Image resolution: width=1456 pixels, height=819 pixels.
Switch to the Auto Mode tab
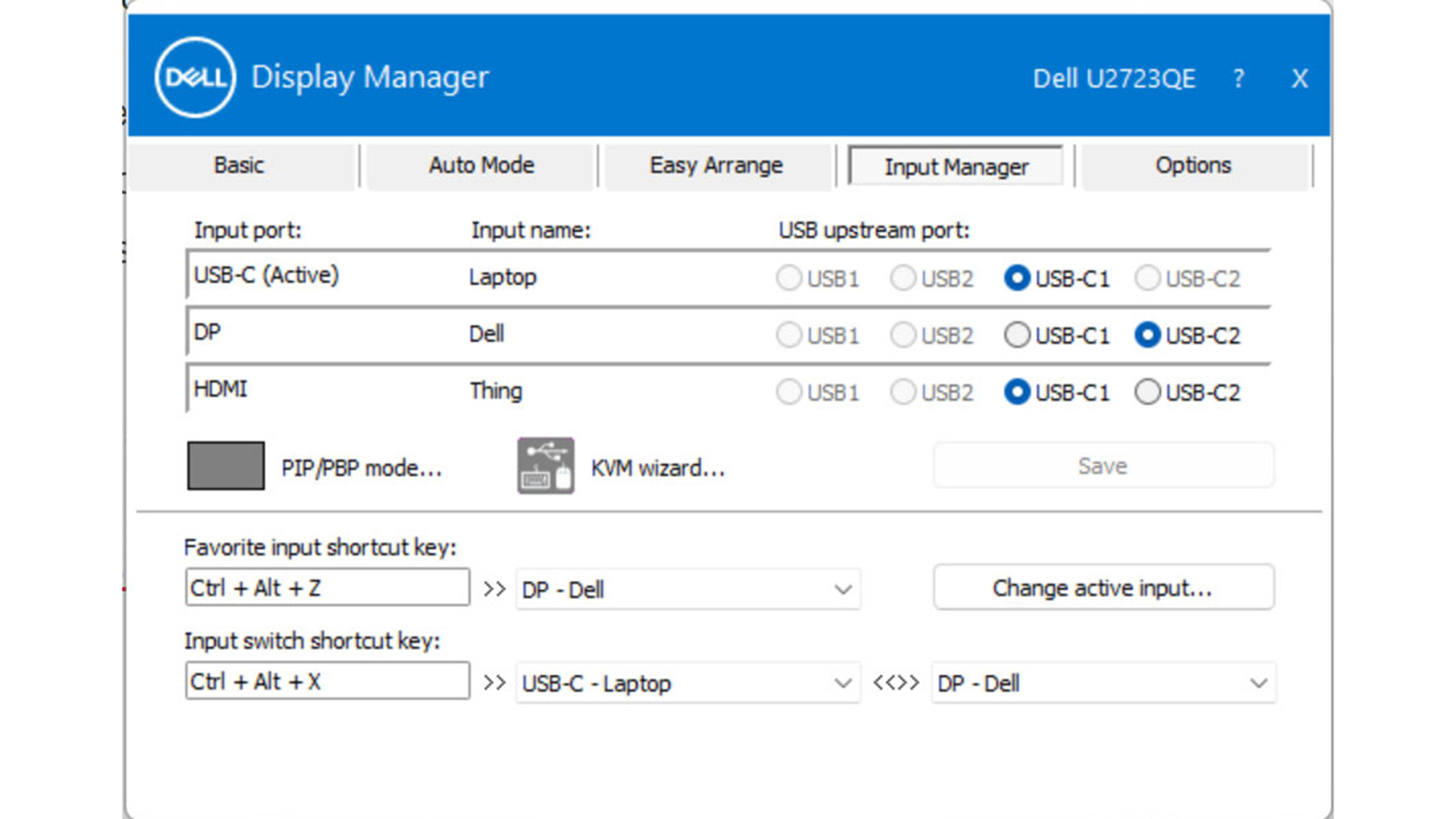tap(482, 165)
